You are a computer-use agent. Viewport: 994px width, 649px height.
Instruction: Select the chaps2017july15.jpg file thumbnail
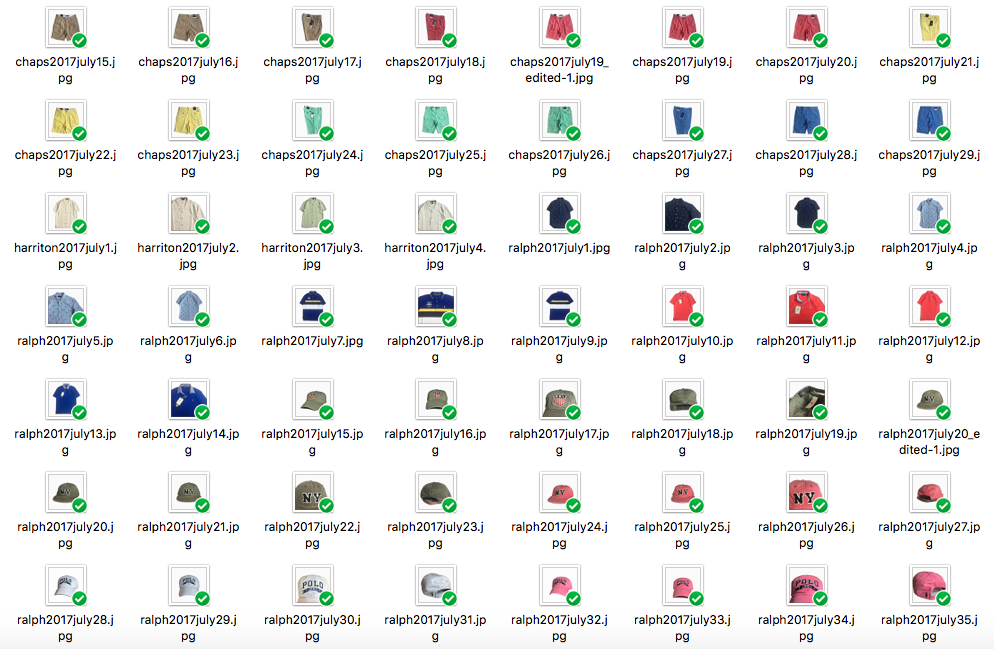pos(65,27)
